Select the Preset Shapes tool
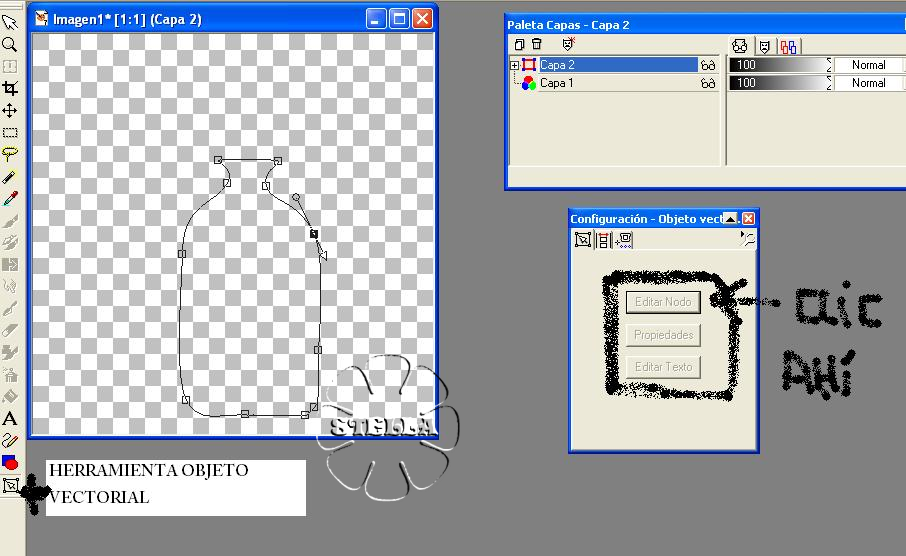Screen dimensions: 906x556 (x=10, y=462)
